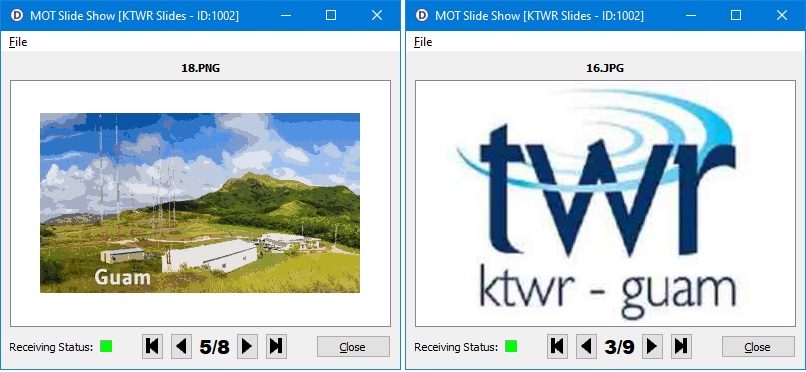Viewport: 806px width, 372px height.
Task: Click the TWR KTWR Guam logo slide
Action: pyautogui.click(x=605, y=203)
